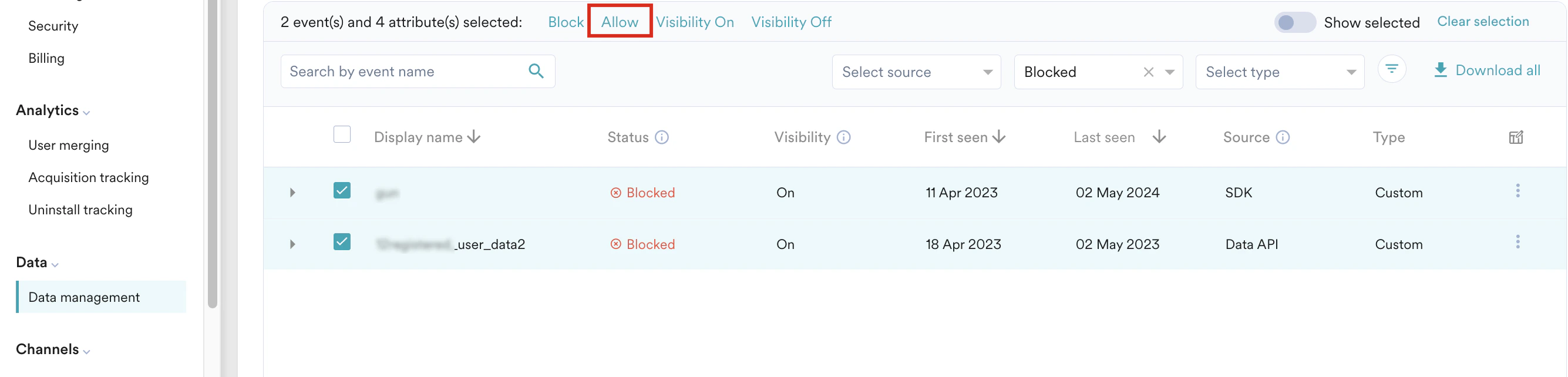Open the Select source dropdown

pyautogui.click(x=916, y=71)
